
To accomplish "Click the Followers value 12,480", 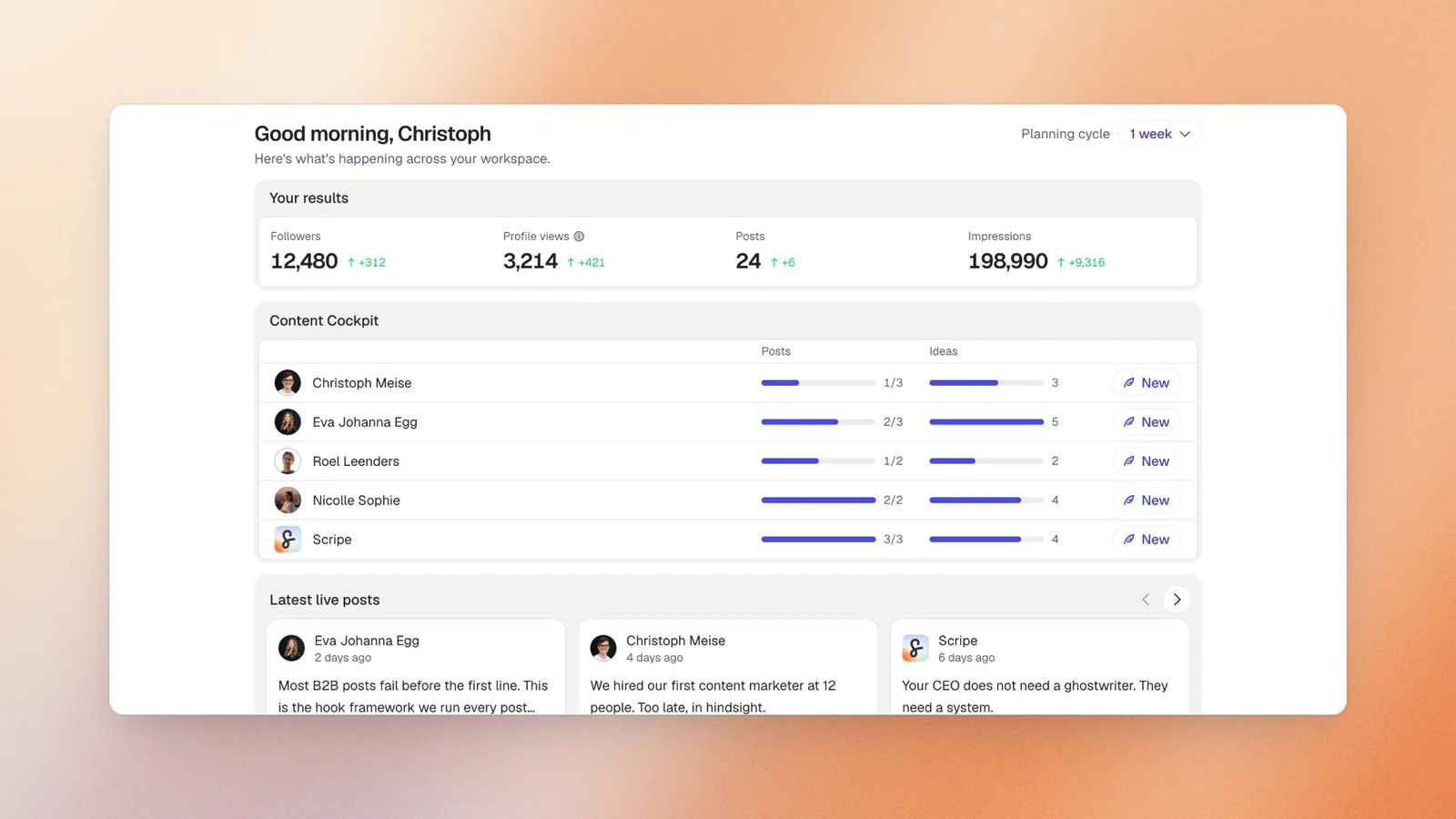I will pyautogui.click(x=304, y=262).
